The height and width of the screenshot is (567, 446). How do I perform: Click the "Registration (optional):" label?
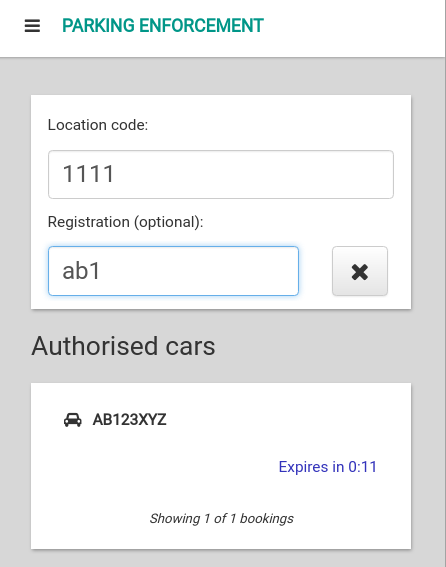pyautogui.click(x=126, y=222)
